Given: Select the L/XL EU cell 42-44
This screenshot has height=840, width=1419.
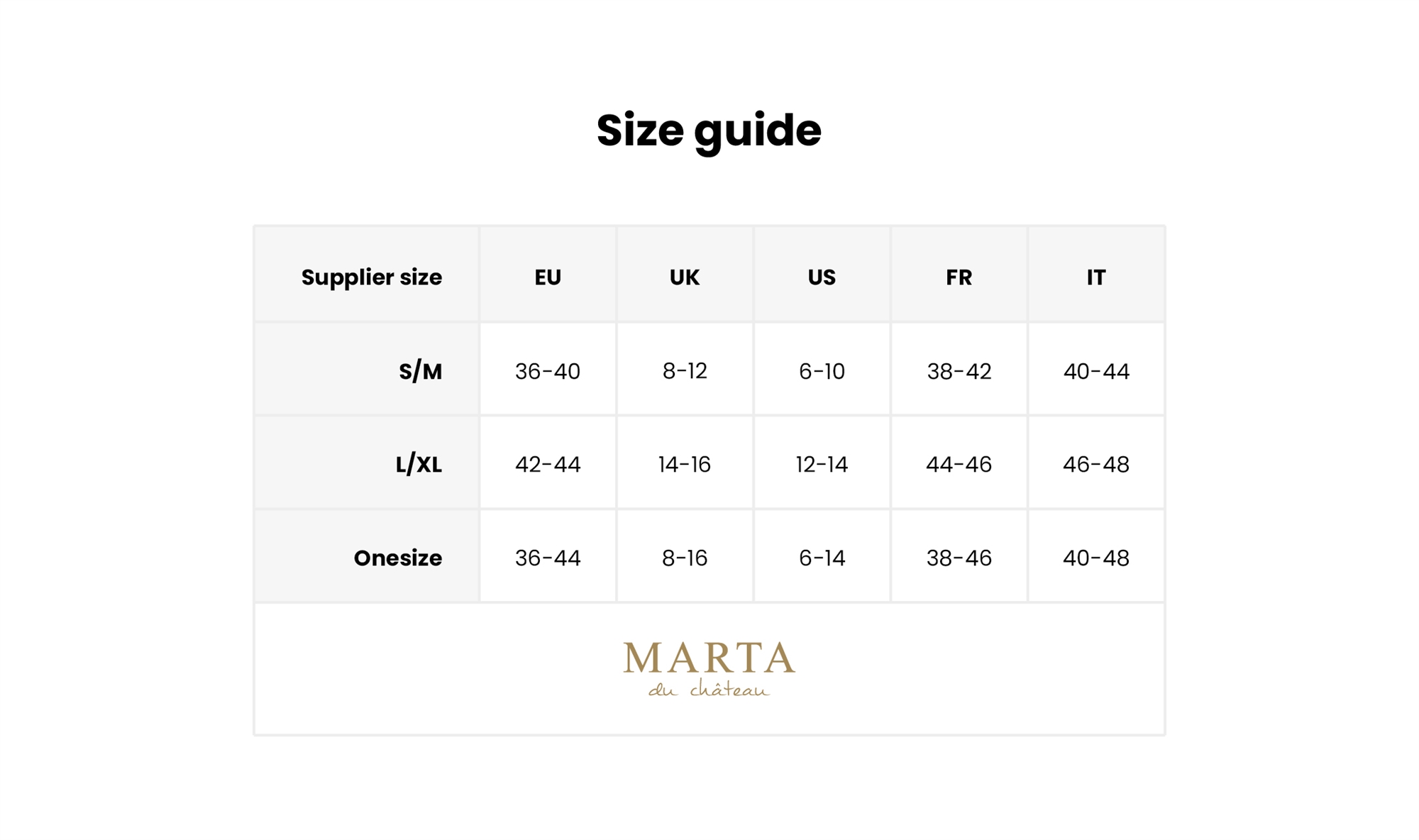Looking at the screenshot, I should [548, 465].
